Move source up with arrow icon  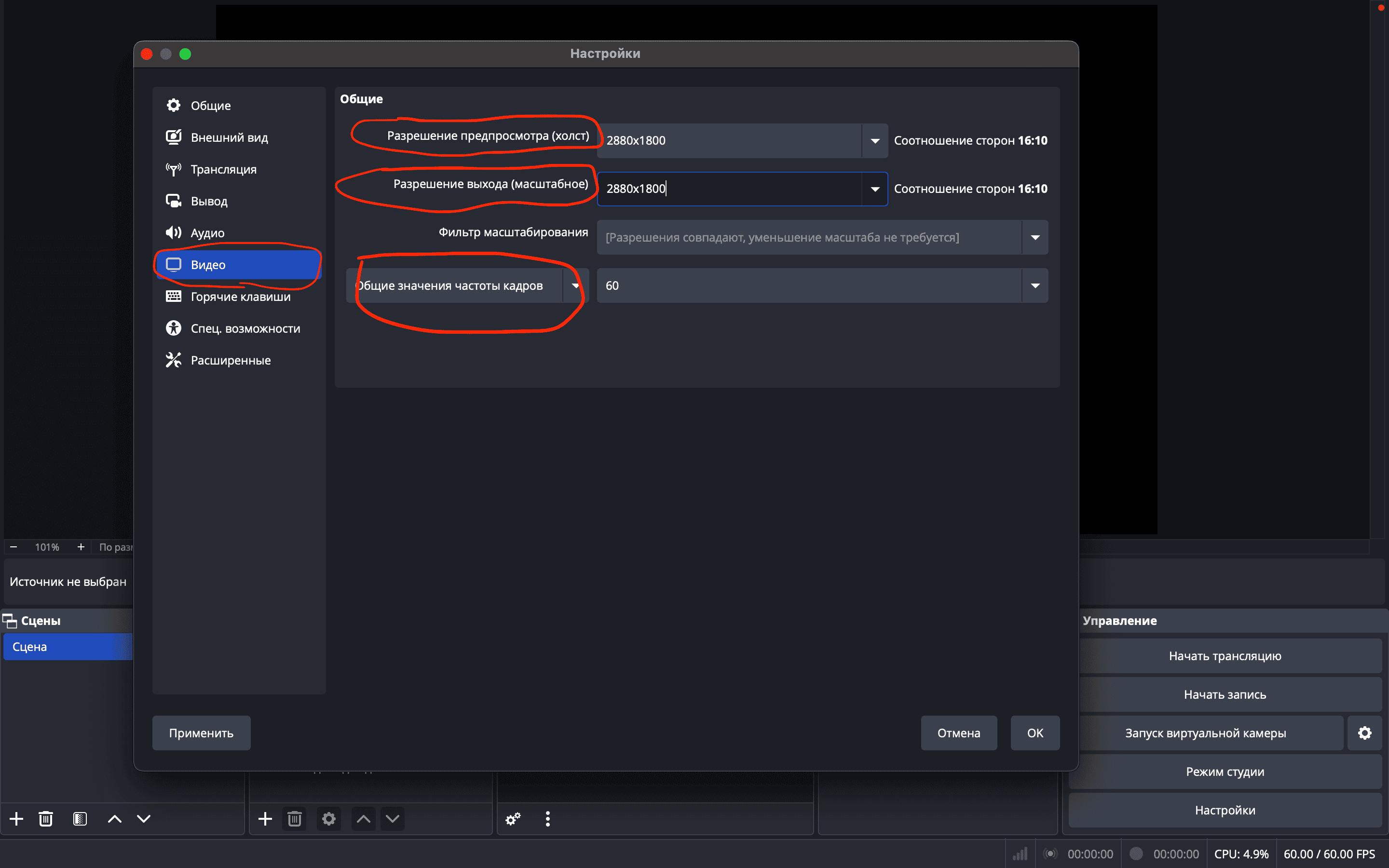[x=363, y=819]
